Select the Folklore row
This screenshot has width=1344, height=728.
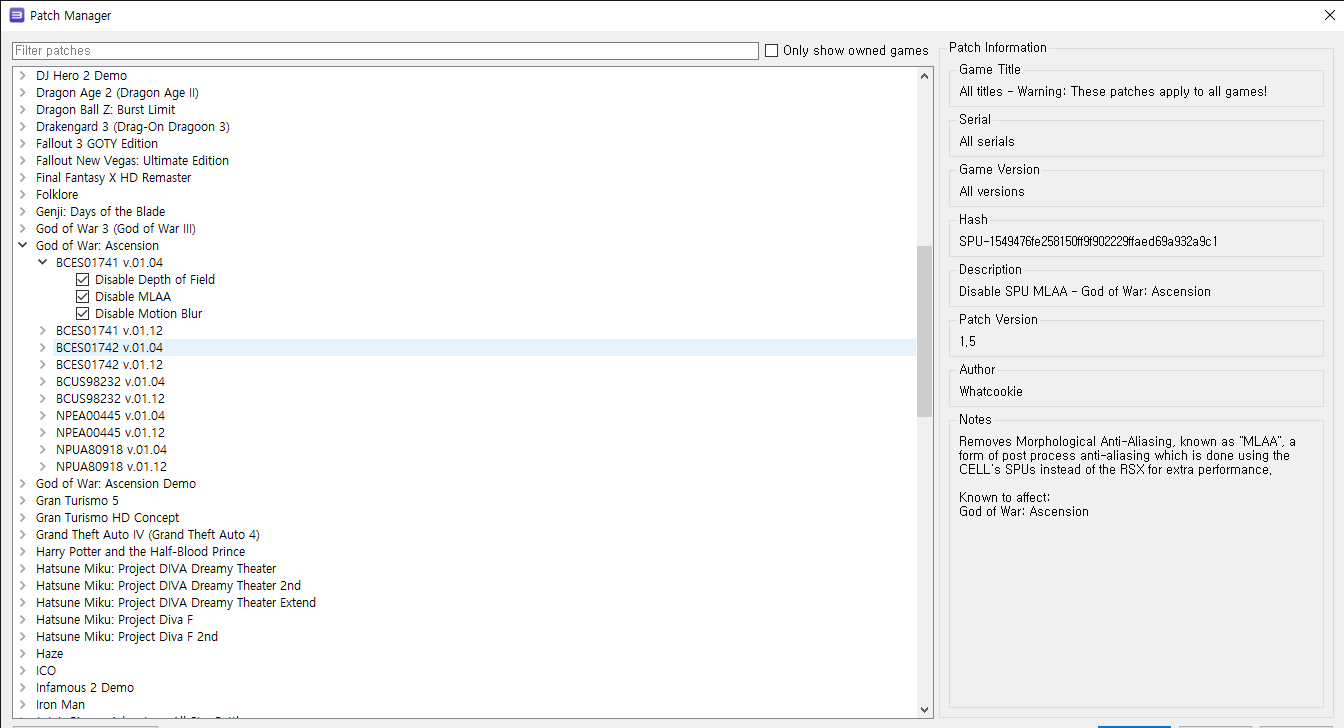pos(57,195)
